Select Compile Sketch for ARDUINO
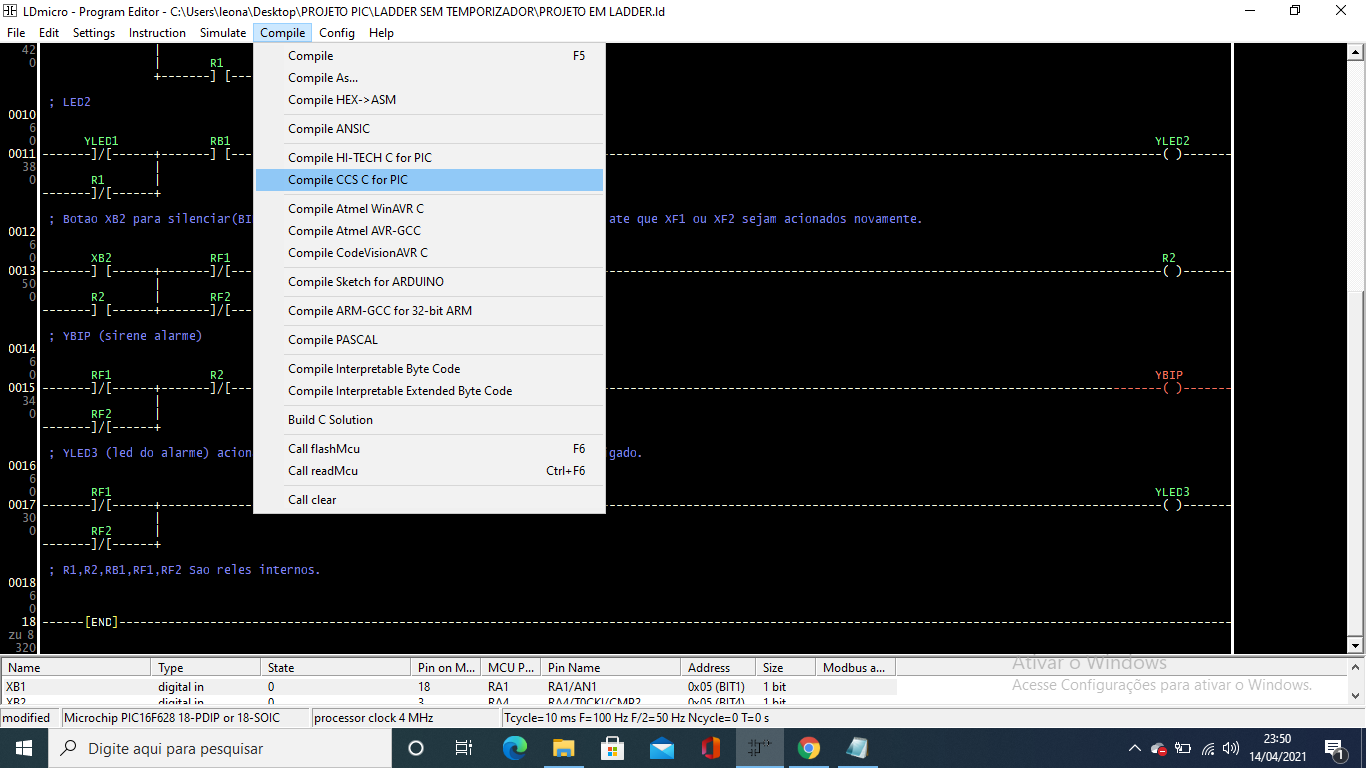Viewport: 1366px width, 768px height. point(430,282)
